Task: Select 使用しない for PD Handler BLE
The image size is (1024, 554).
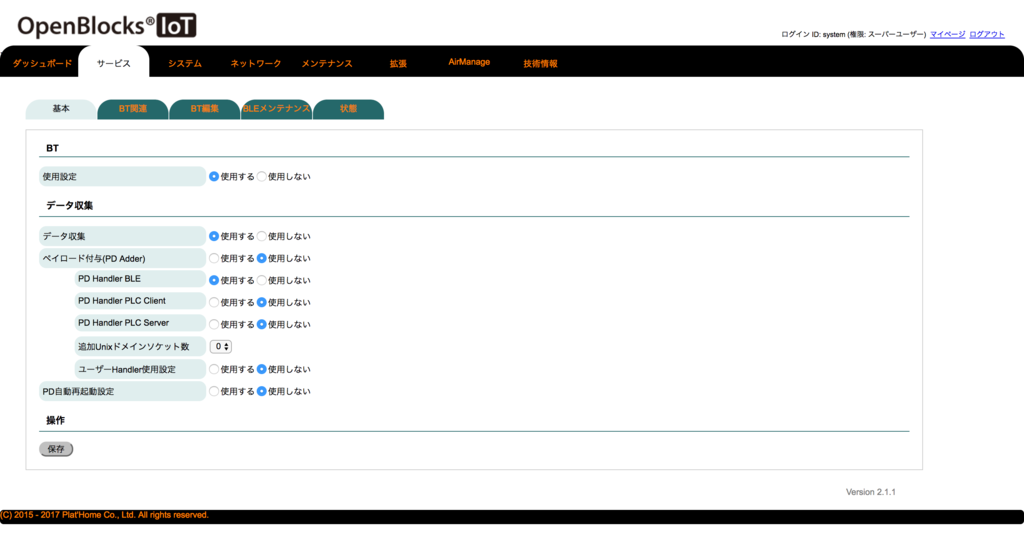Action: (261, 280)
